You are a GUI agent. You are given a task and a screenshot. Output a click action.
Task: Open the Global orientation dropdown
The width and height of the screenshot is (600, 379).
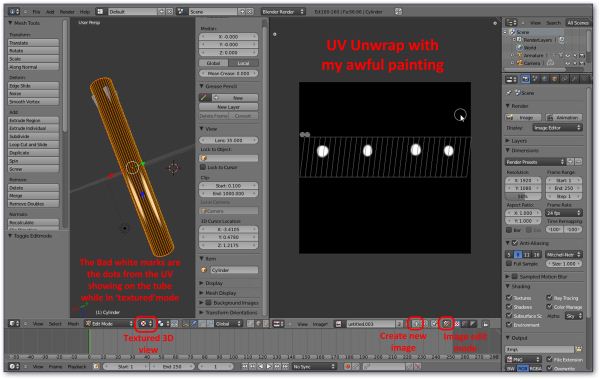point(229,324)
